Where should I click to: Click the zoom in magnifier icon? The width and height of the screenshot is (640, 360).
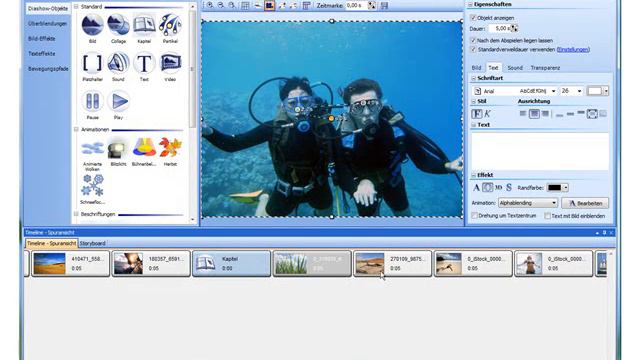tap(210, 5)
